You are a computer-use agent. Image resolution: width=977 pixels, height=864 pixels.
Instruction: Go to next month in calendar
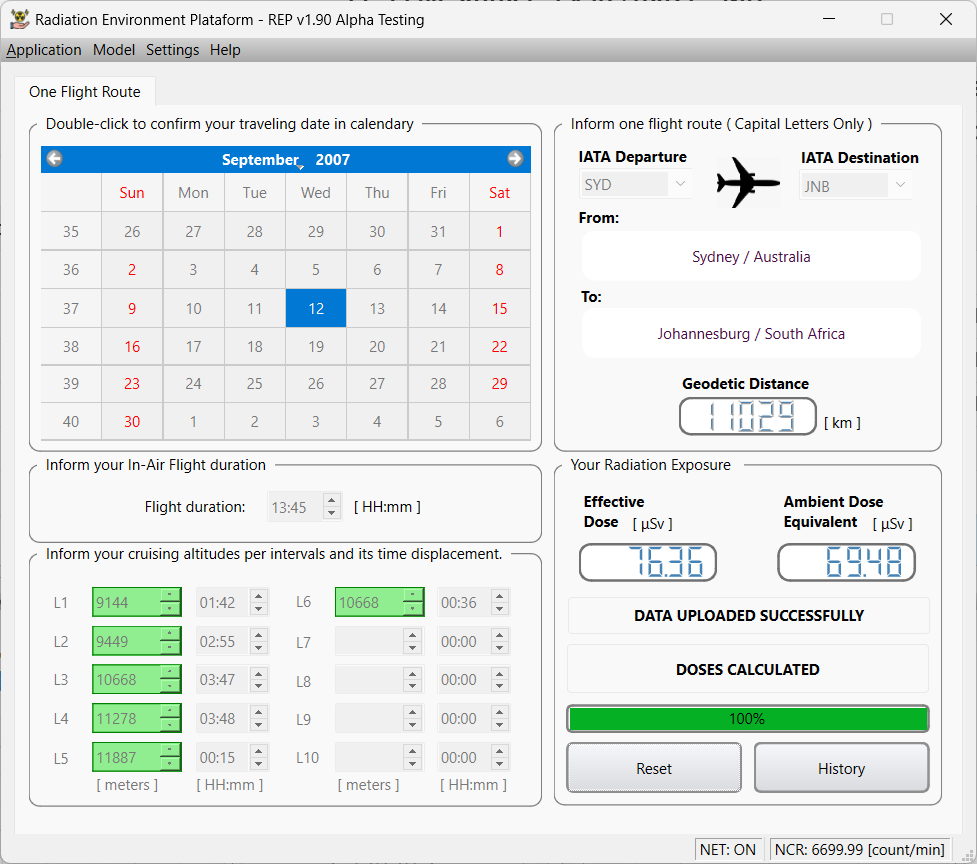(515, 159)
